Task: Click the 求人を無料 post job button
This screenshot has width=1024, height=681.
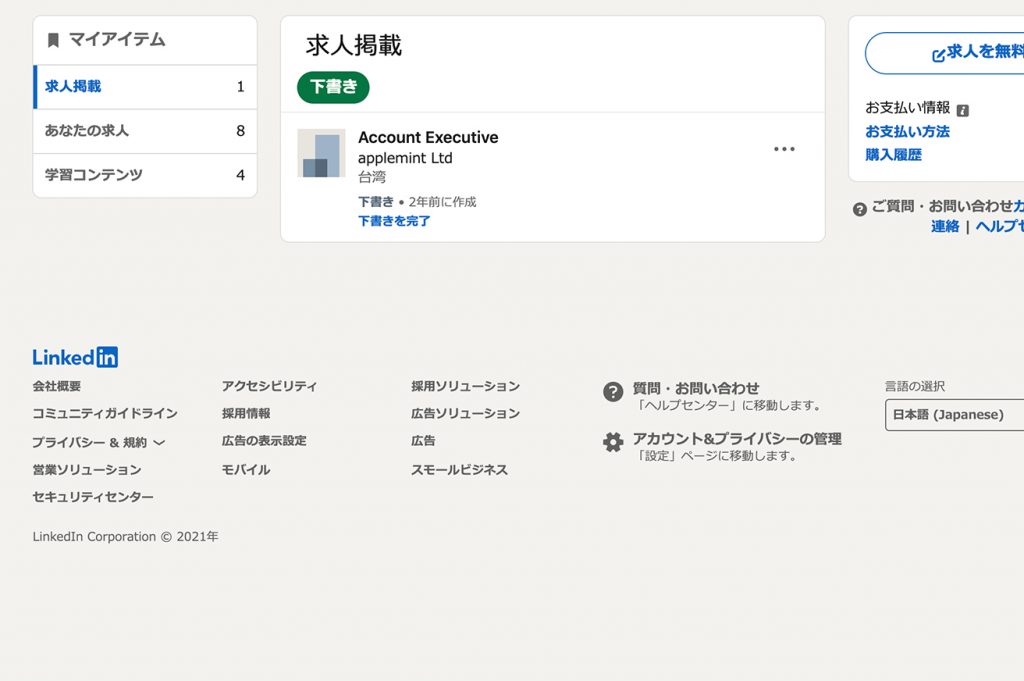Action: click(944, 53)
